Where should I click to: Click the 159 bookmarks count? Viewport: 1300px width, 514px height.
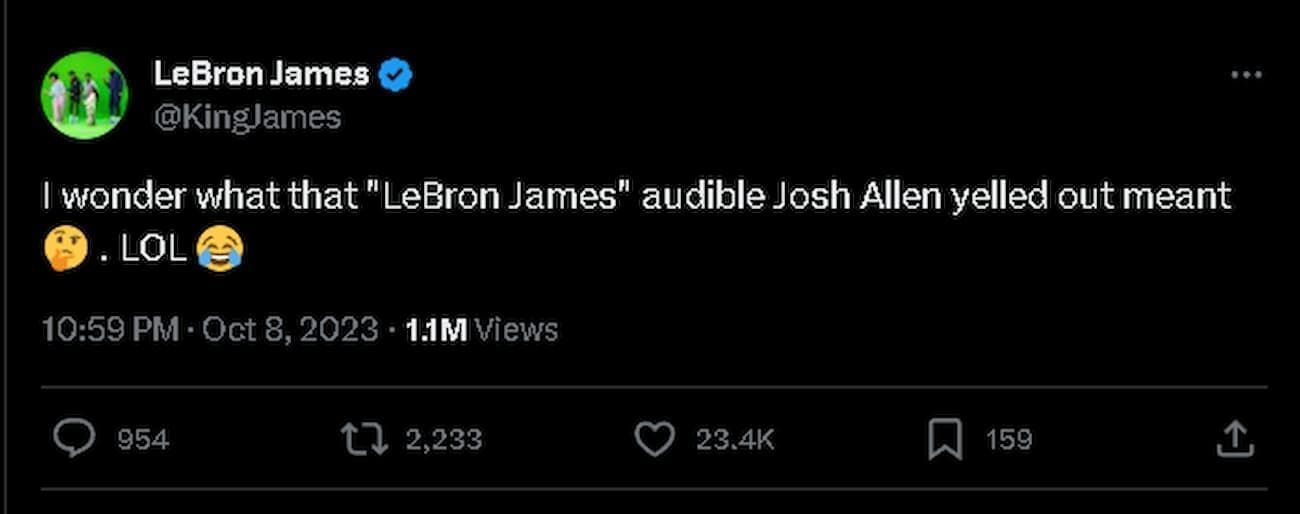coord(1008,439)
